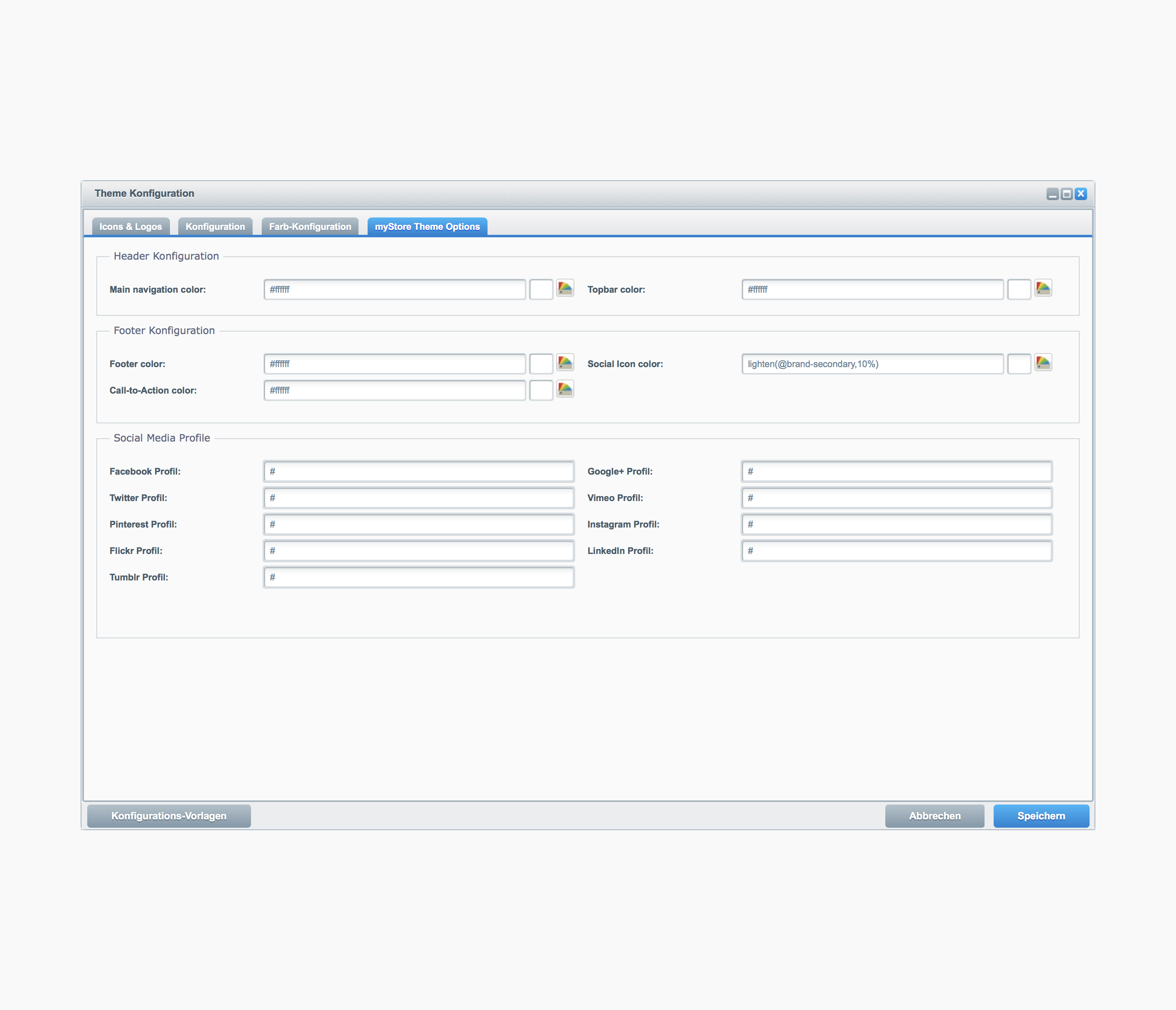Click Topbar color preview swatch
This screenshot has height=1010, width=1176.
coord(1019,289)
